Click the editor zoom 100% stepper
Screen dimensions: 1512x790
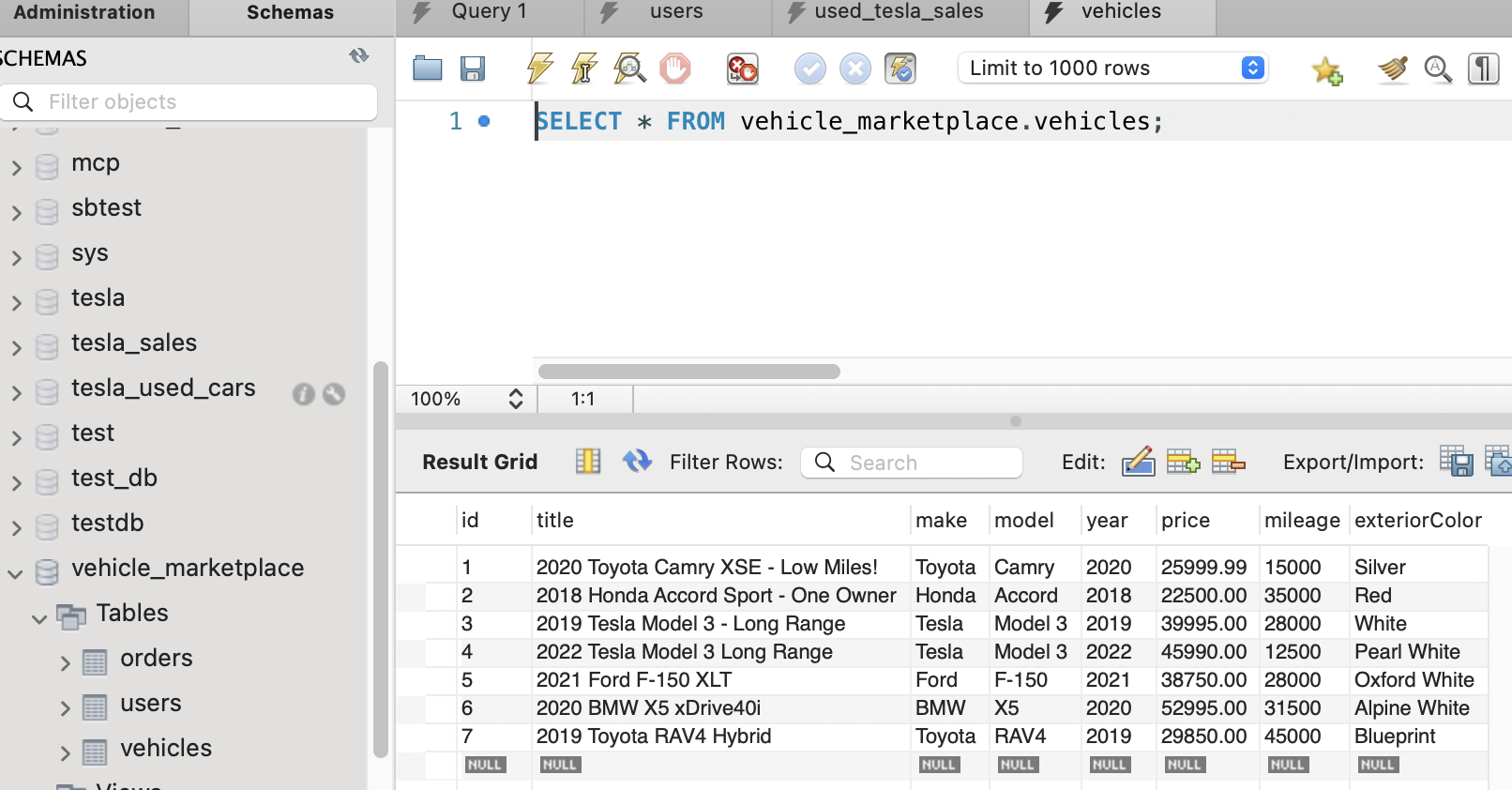click(x=515, y=399)
